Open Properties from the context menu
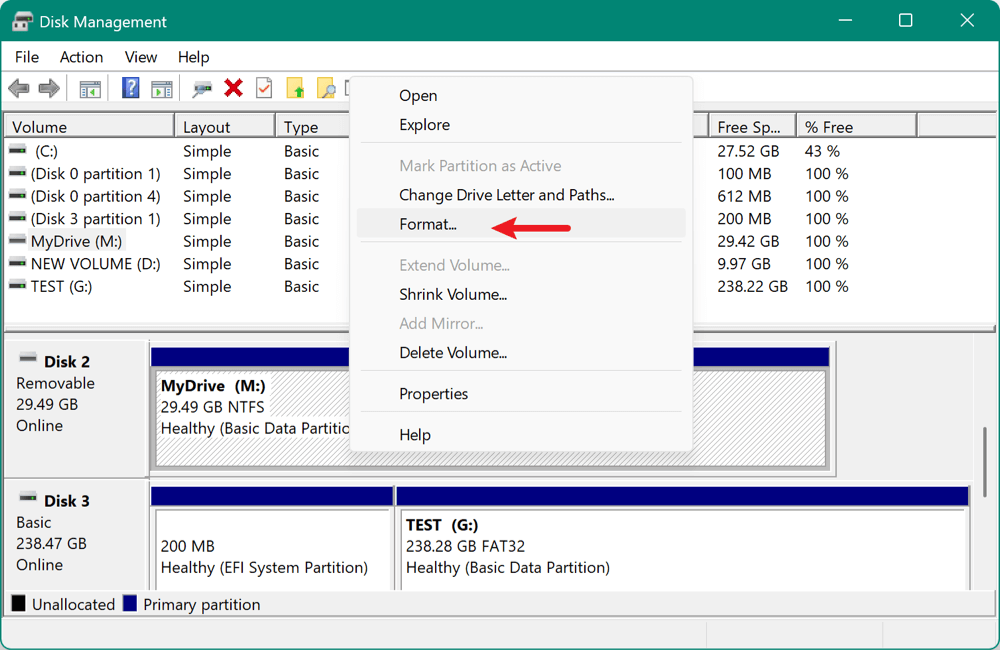This screenshot has height=650, width=1000. pyautogui.click(x=434, y=393)
